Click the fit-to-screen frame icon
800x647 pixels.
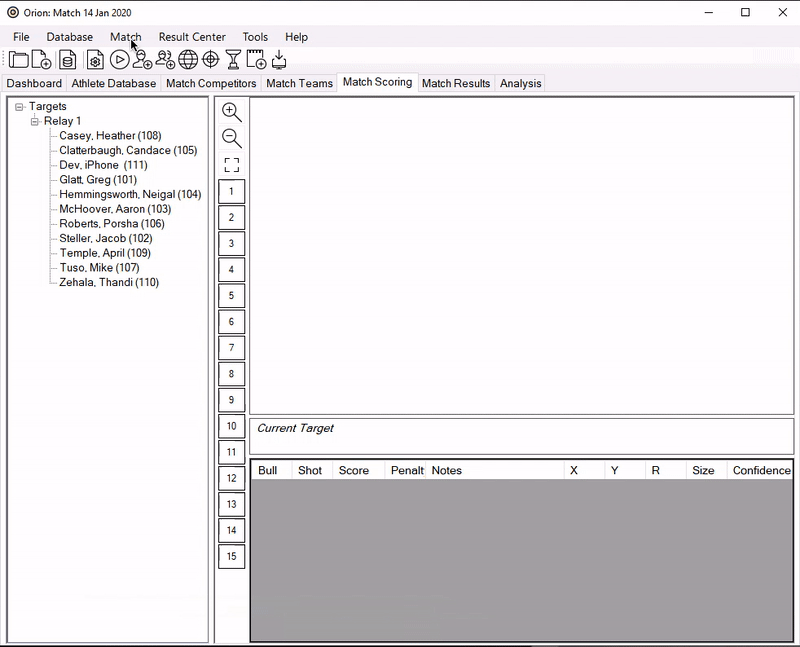231,165
